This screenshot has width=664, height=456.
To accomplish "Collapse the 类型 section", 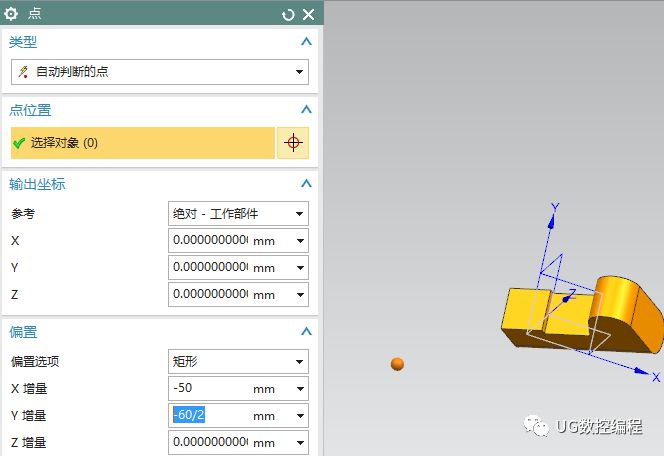I will [306, 42].
